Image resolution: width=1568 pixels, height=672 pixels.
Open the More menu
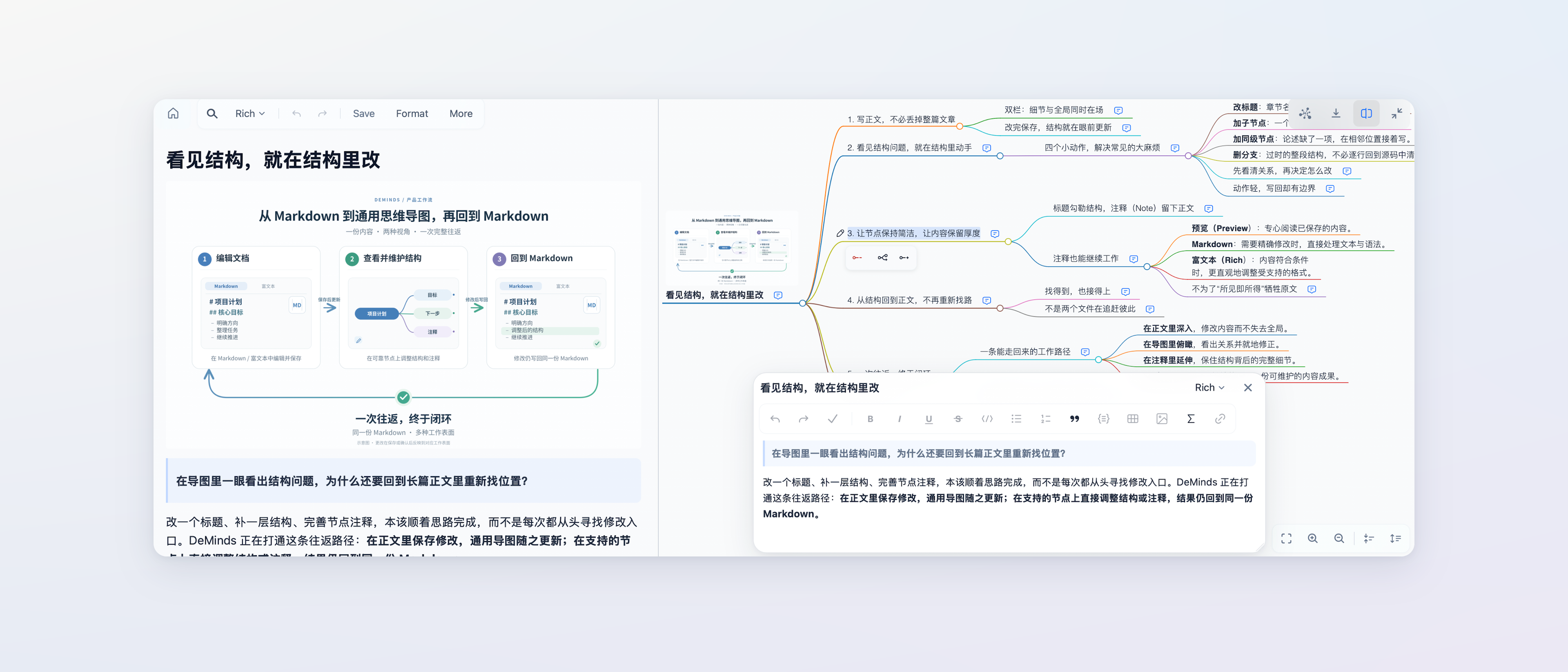461,113
